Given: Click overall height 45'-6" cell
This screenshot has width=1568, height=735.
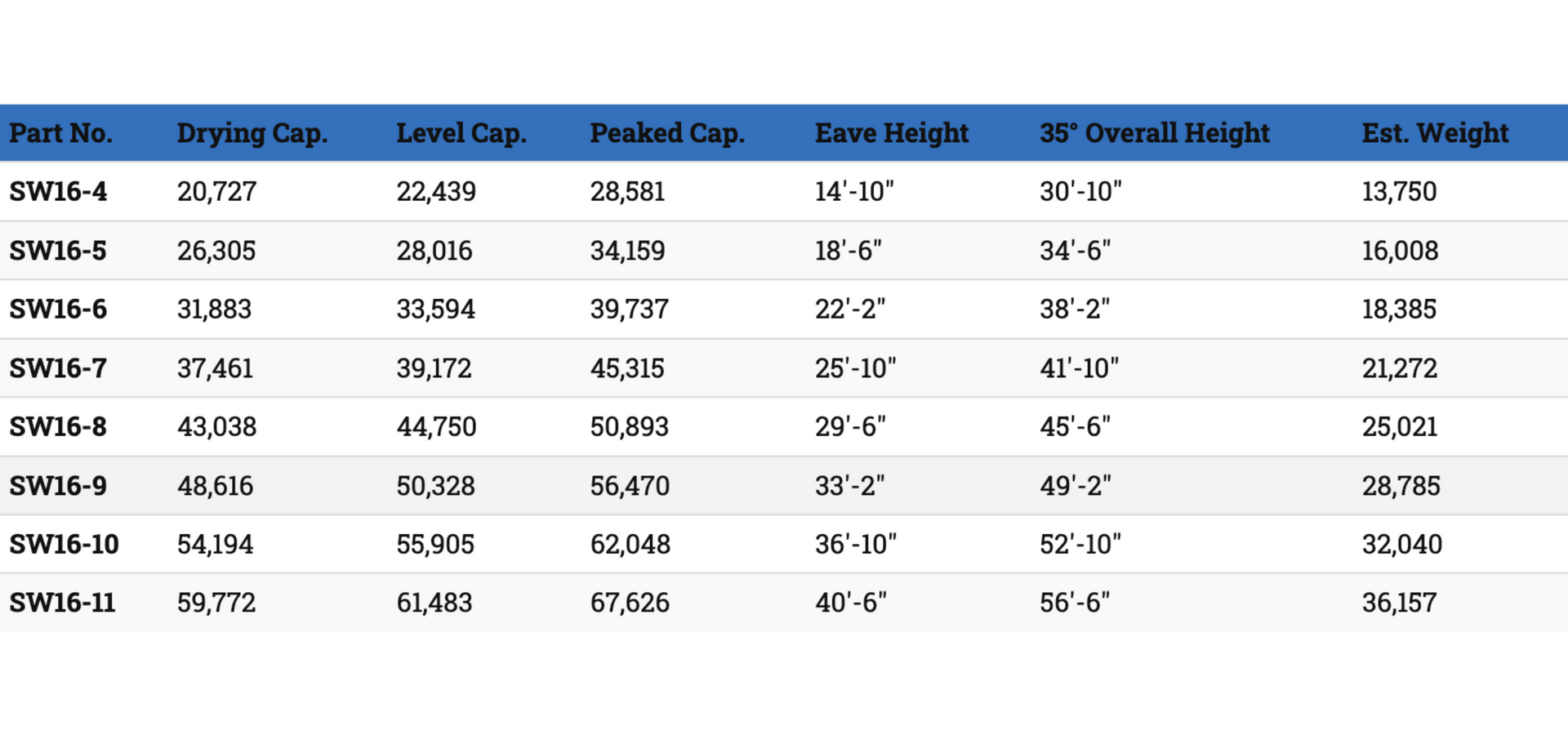Looking at the screenshot, I should pyautogui.click(x=1075, y=426).
